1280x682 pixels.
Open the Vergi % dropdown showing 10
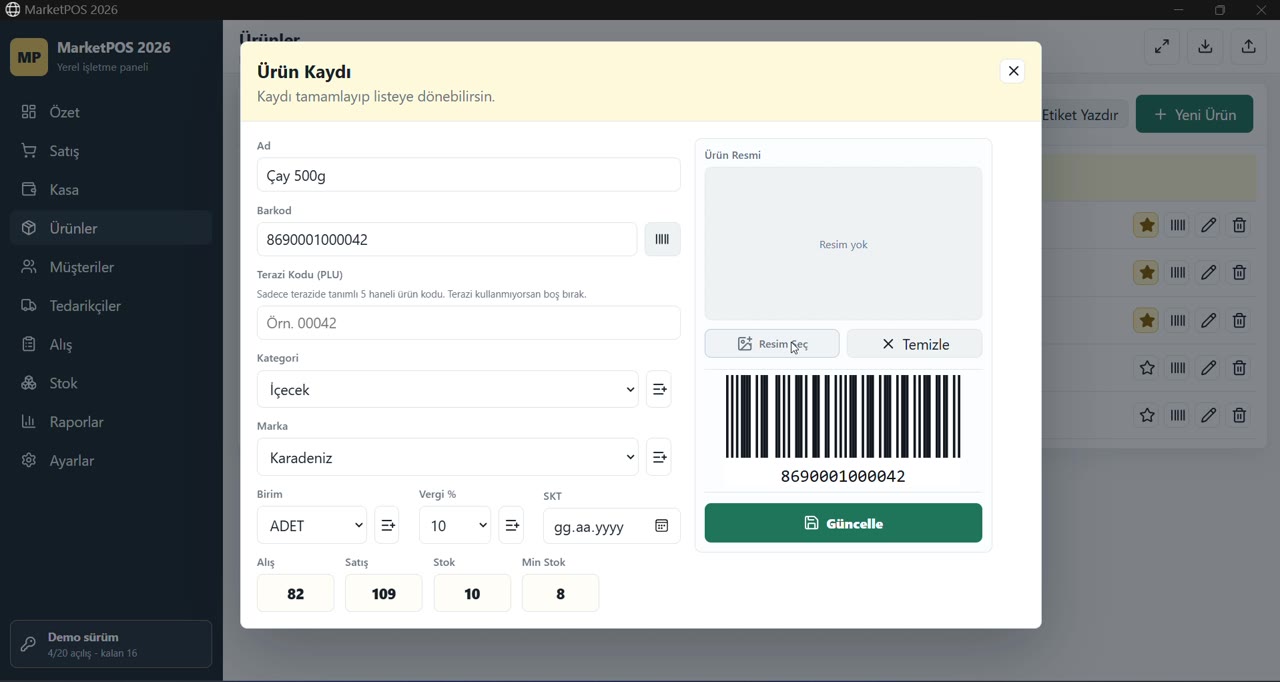[455, 525]
